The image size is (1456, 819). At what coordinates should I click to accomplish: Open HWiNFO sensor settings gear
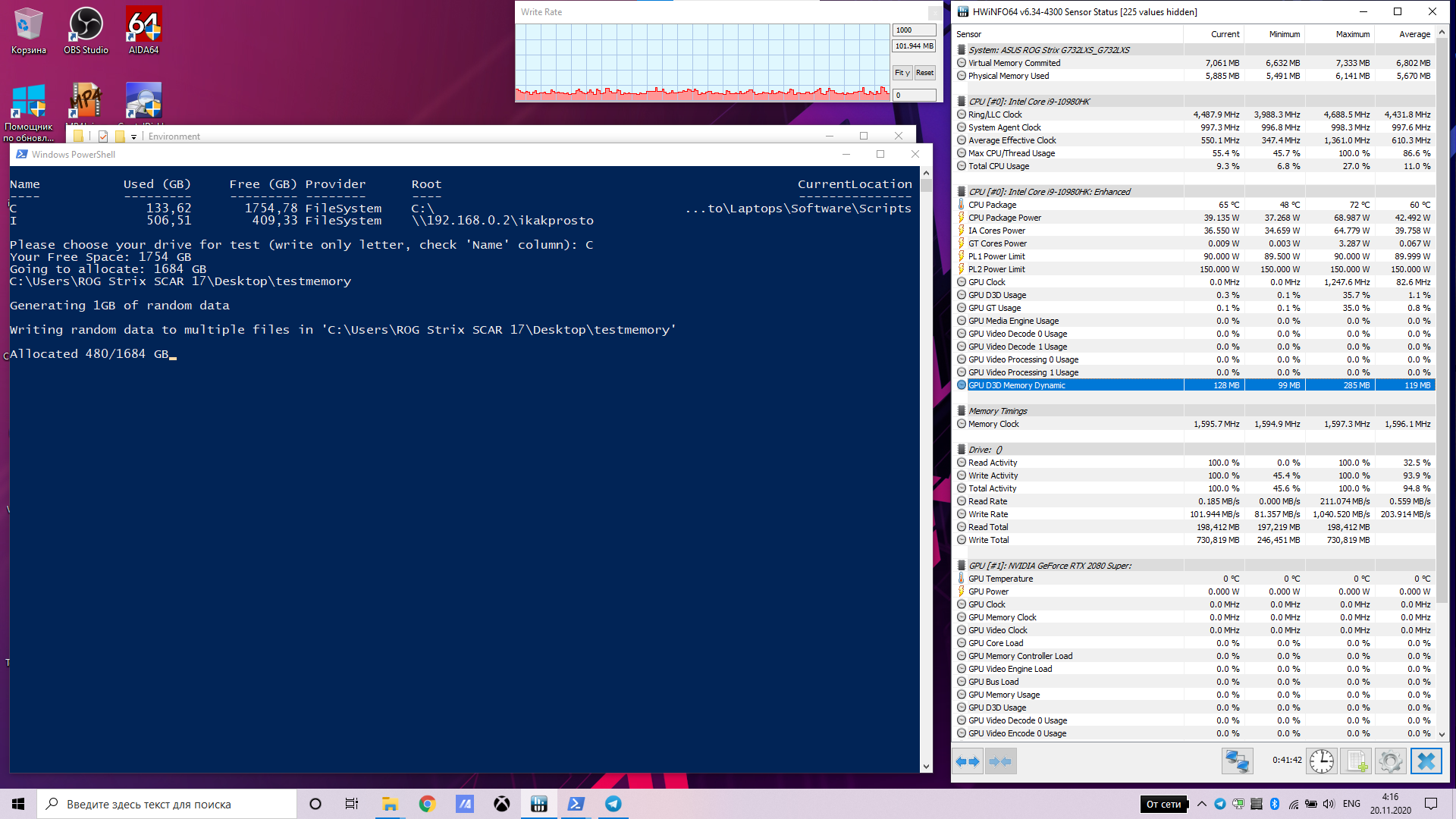[1391, 761]
